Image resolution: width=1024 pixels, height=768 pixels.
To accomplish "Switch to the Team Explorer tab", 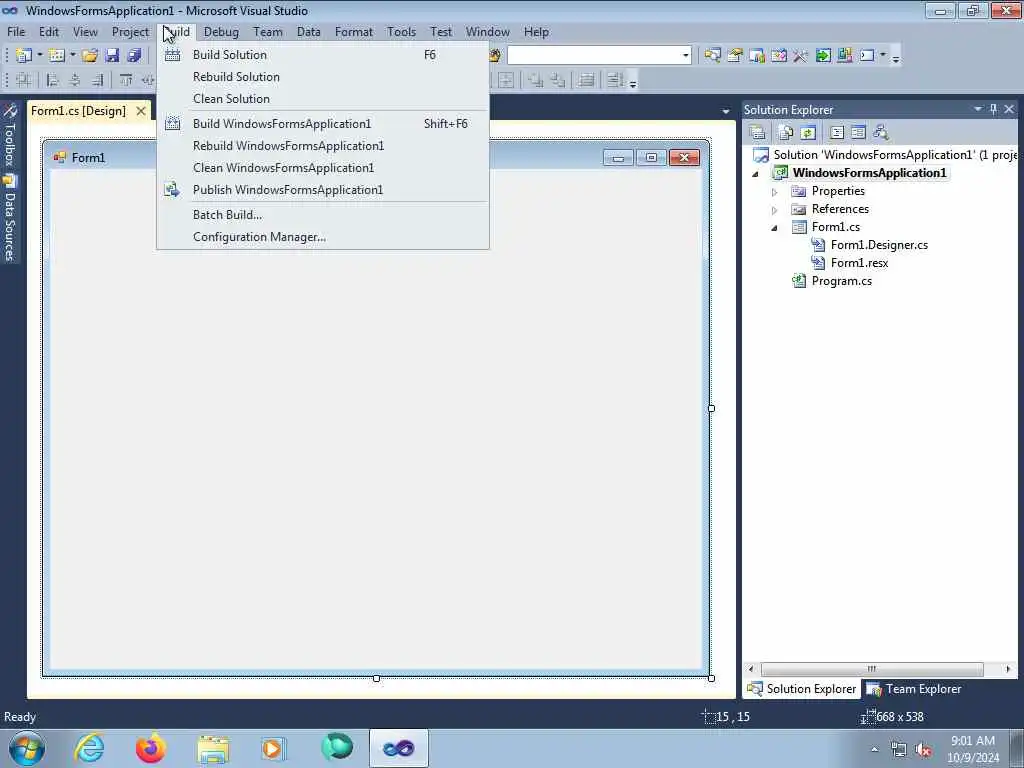I will coord(914,689).
